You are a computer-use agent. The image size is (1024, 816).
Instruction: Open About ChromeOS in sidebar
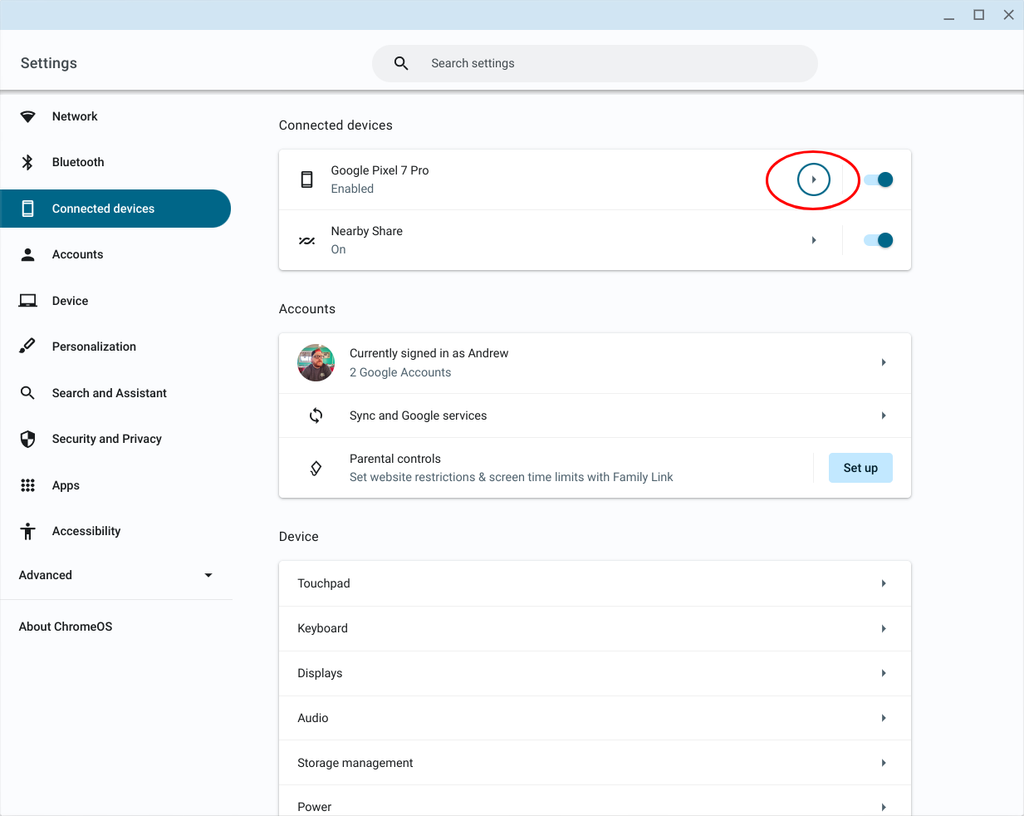66,627
